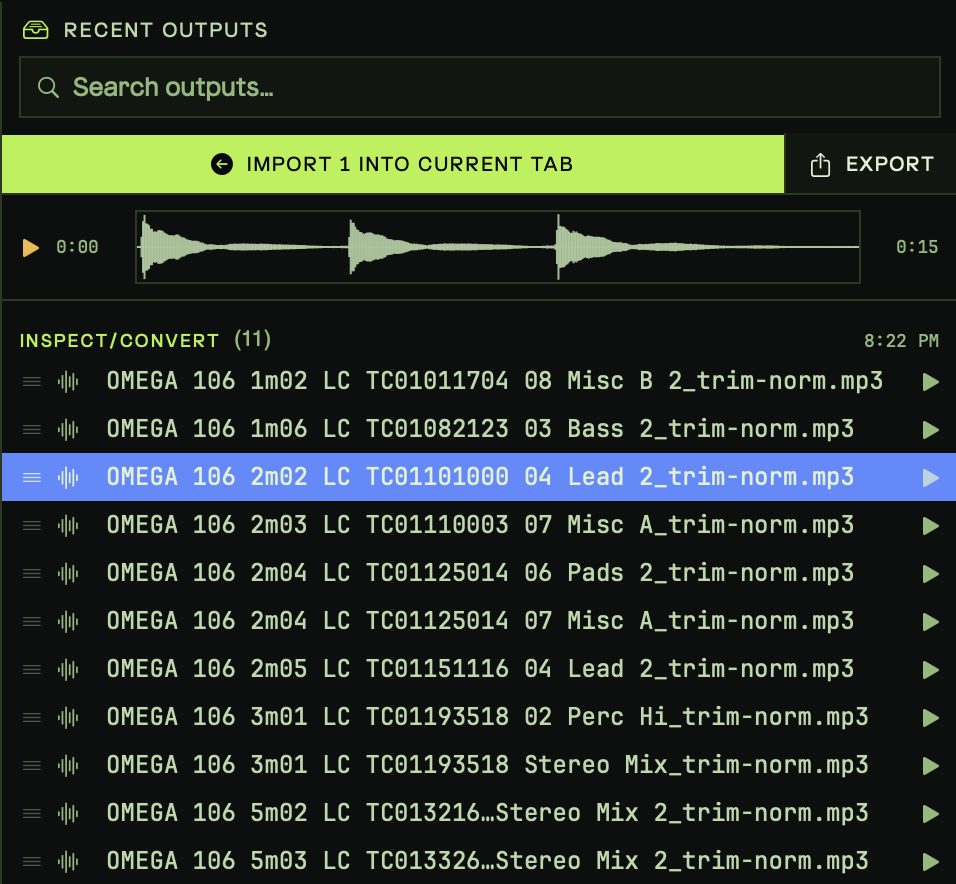Select file 1m06 TC01082123 03 Bass 2
This screenshot has width=956, height=884.
coord(480,429)
